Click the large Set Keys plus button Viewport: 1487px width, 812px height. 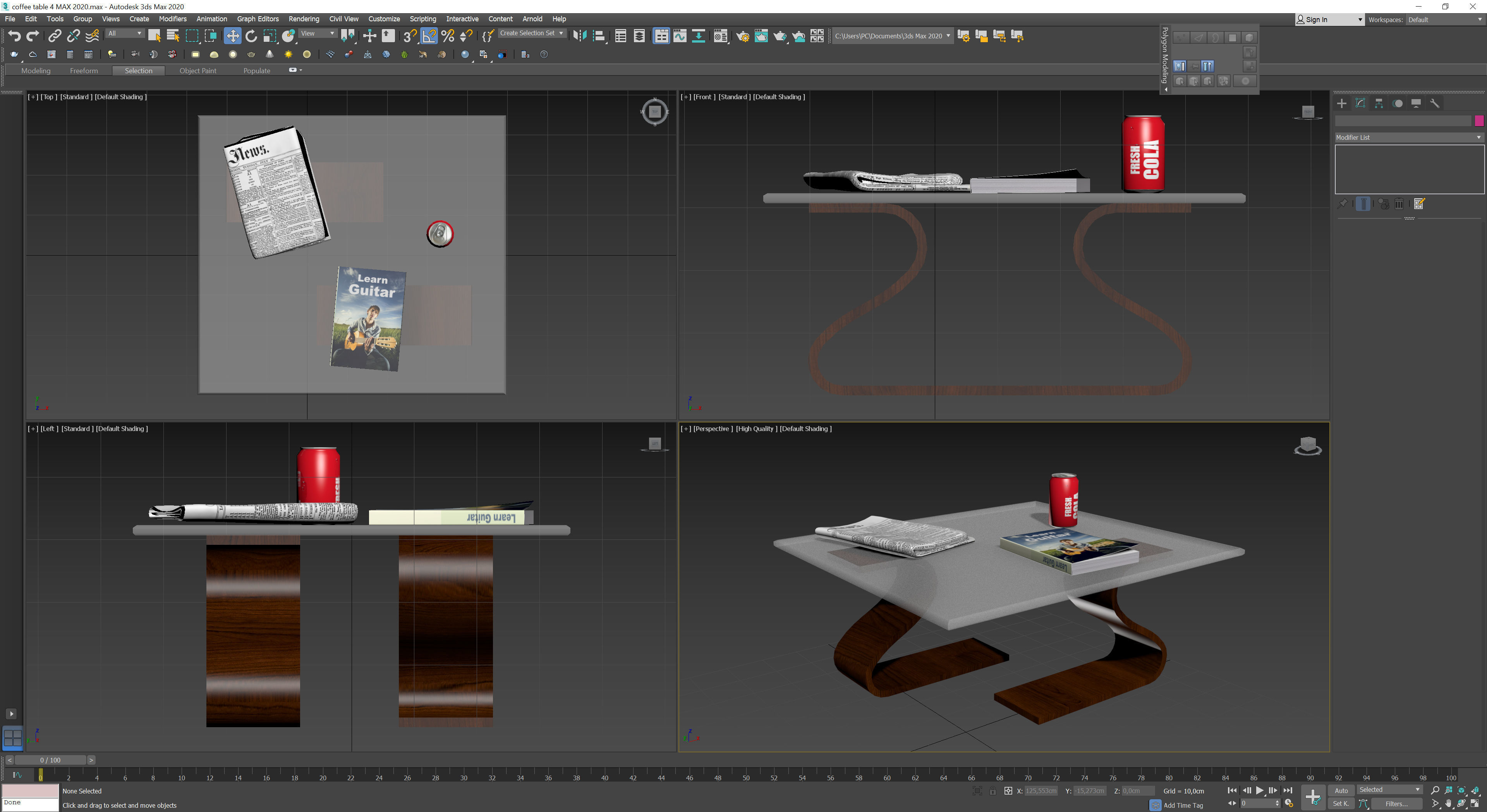click(1313, 797)
